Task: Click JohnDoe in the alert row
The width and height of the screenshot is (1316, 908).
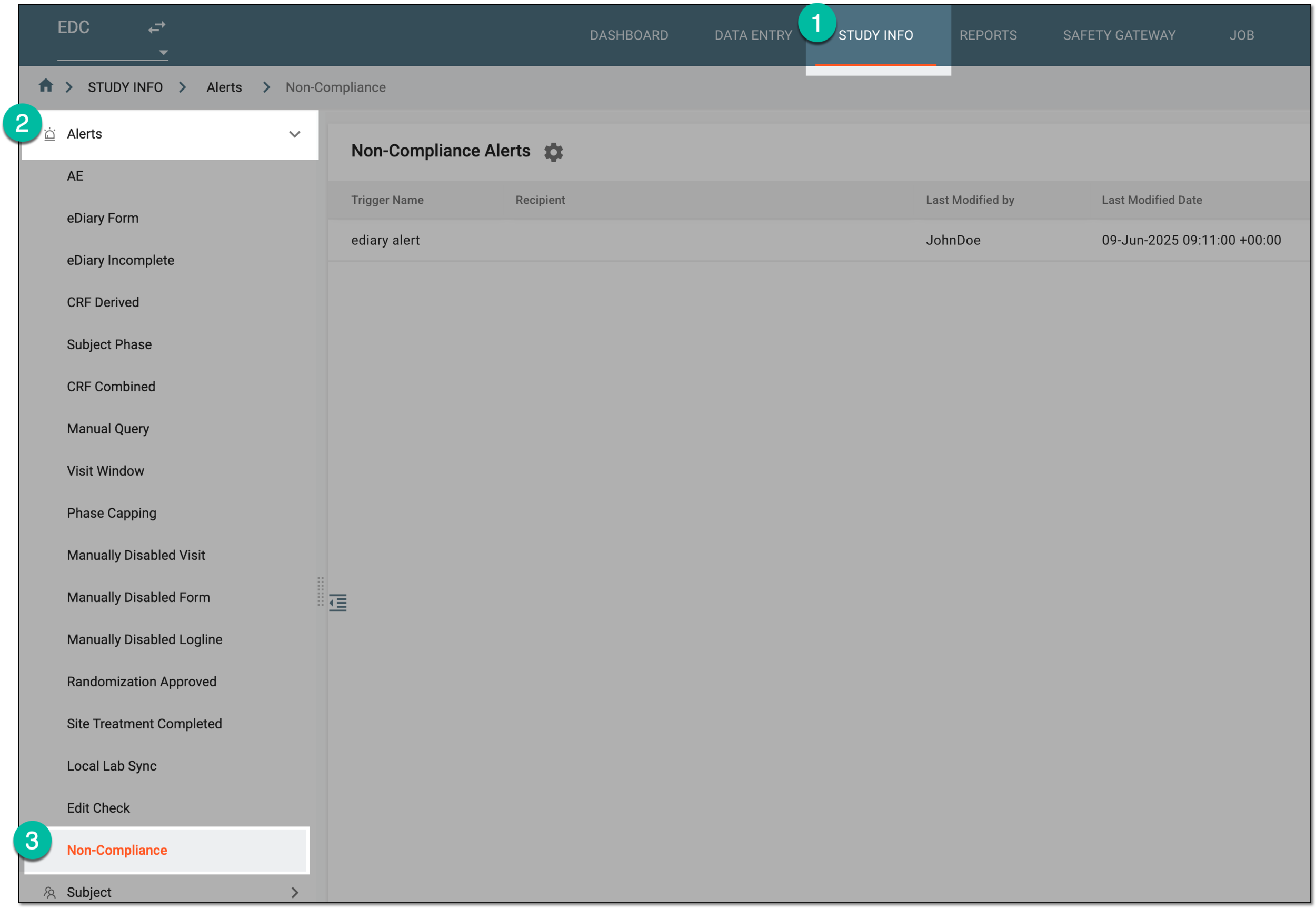Action: tap(953, 240)
